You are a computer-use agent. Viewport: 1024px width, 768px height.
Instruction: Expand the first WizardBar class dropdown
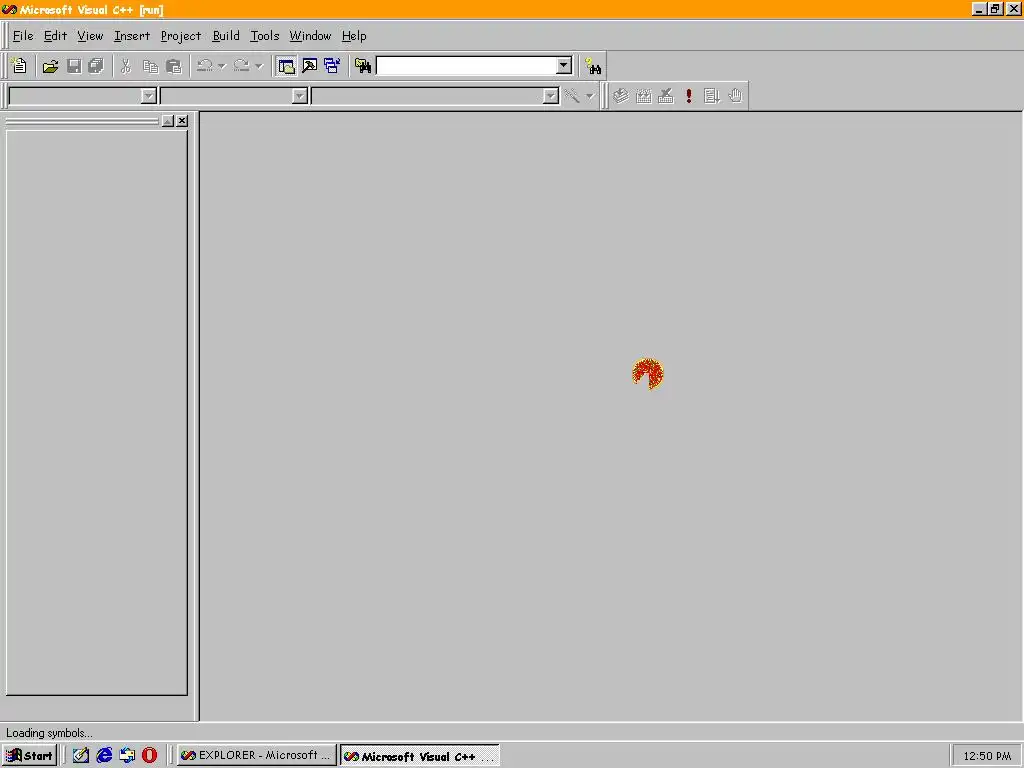(x=149, y=96)
